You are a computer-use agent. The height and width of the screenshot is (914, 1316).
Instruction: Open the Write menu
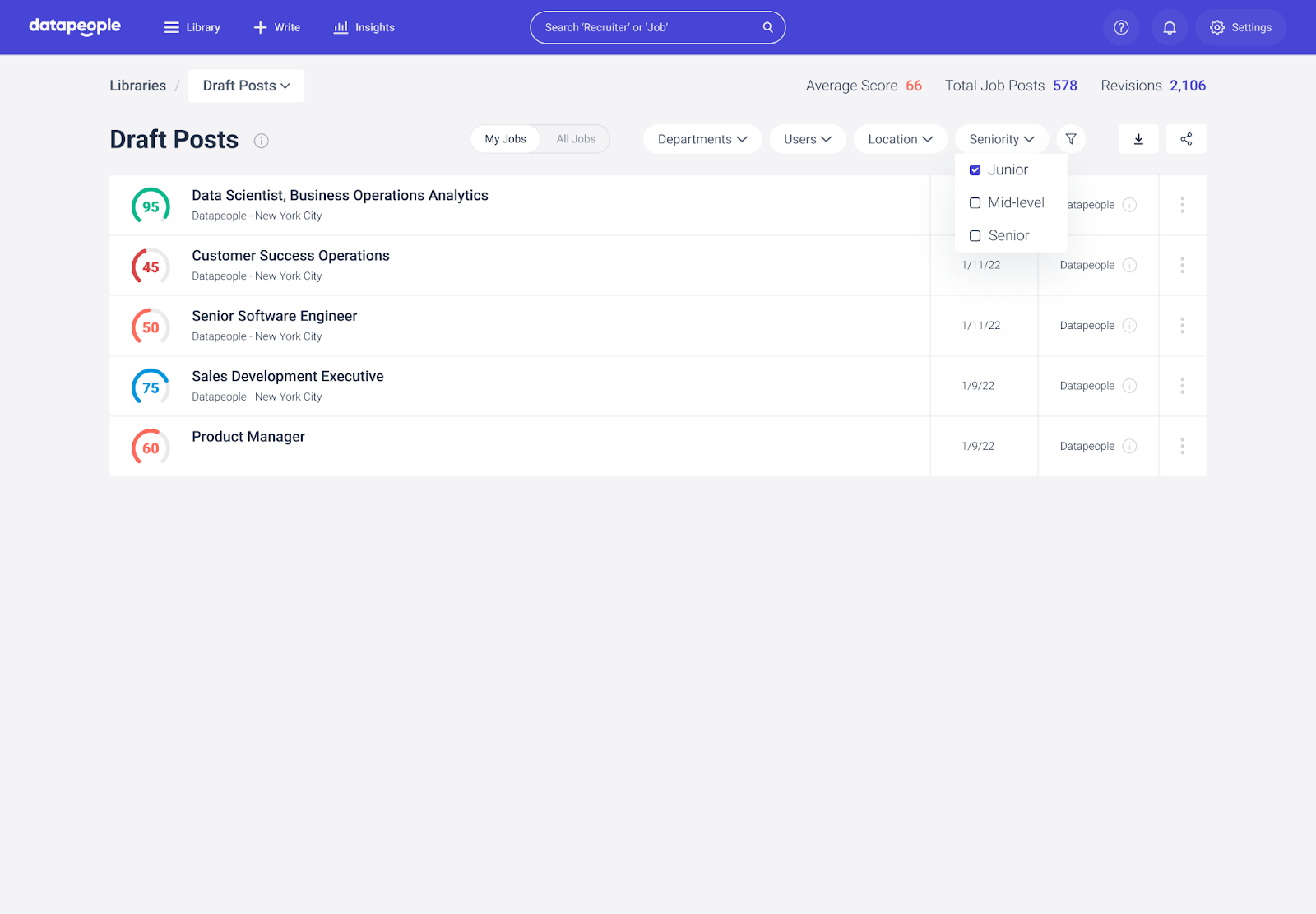(x=276, y=27)
